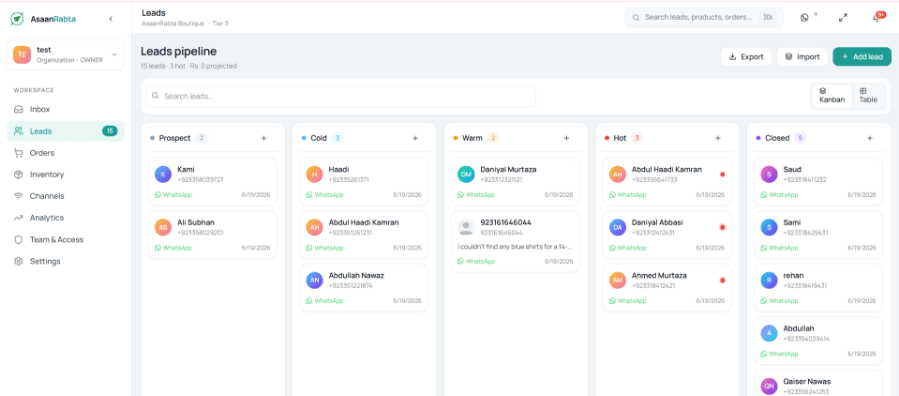Add a lead to the Prospect column
Screen dimensions: 899x396
[264, 138]
